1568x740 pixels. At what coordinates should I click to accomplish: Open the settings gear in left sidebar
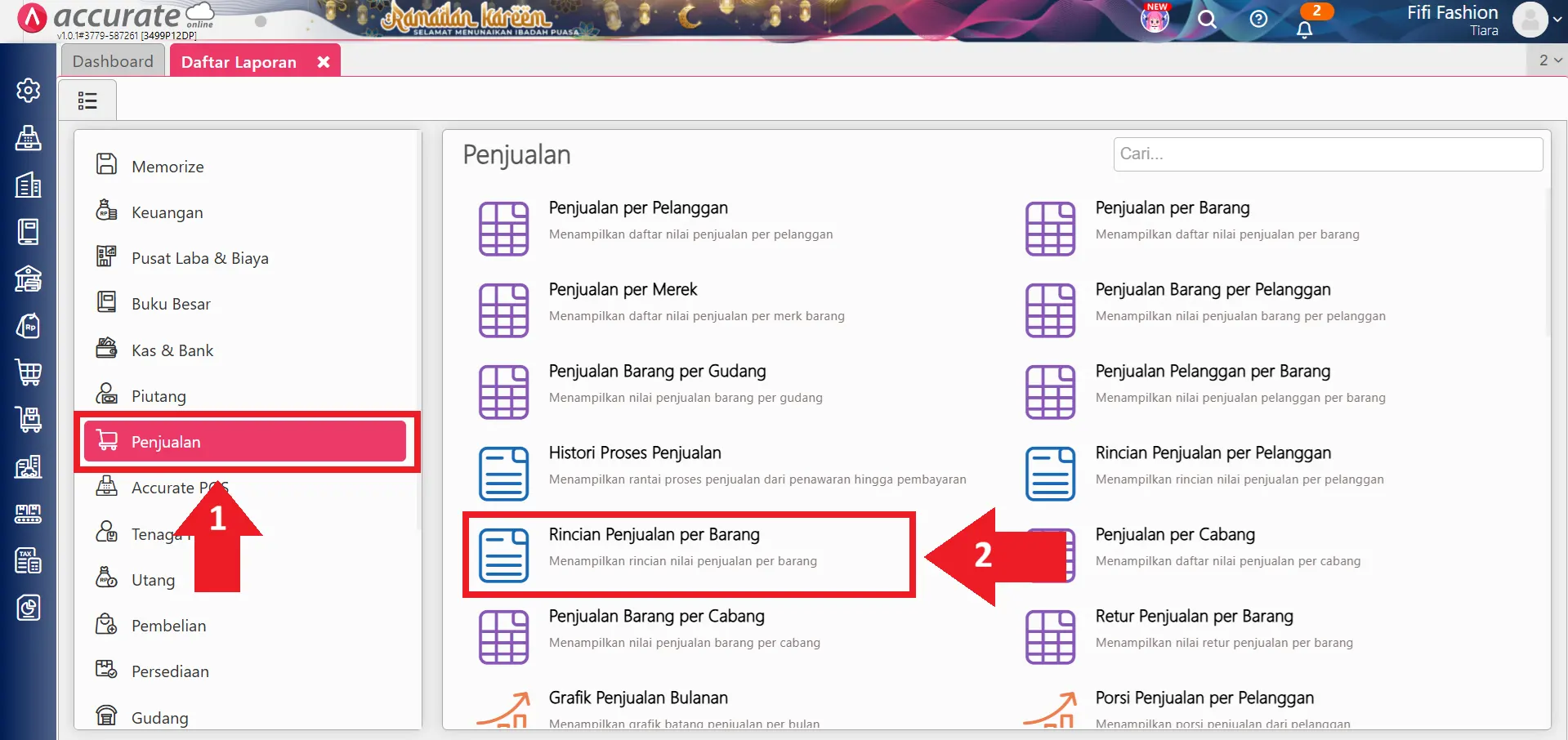pyautogui.click(x=29, y=90)
